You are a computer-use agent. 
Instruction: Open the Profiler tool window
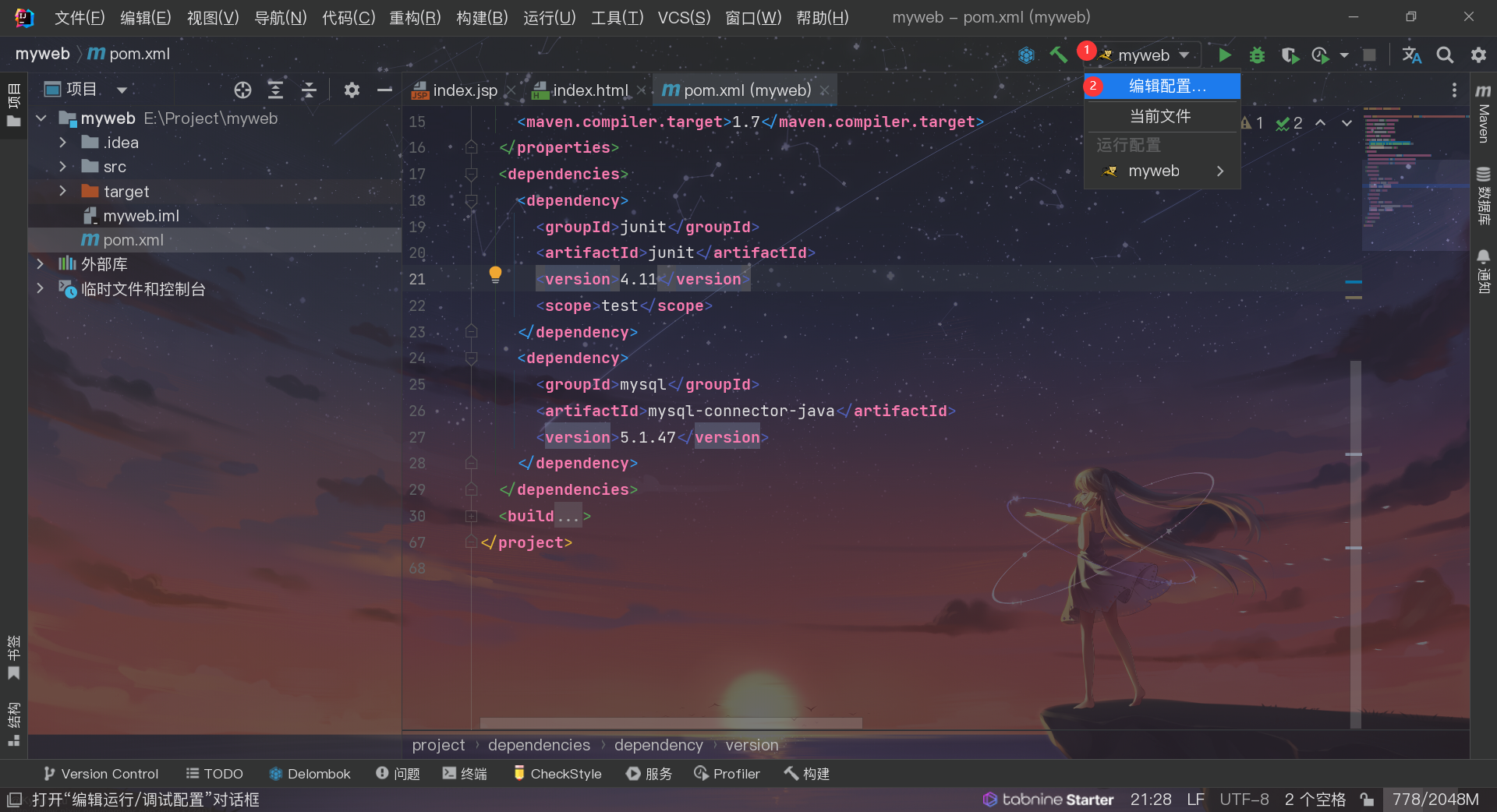click(727, 774)
